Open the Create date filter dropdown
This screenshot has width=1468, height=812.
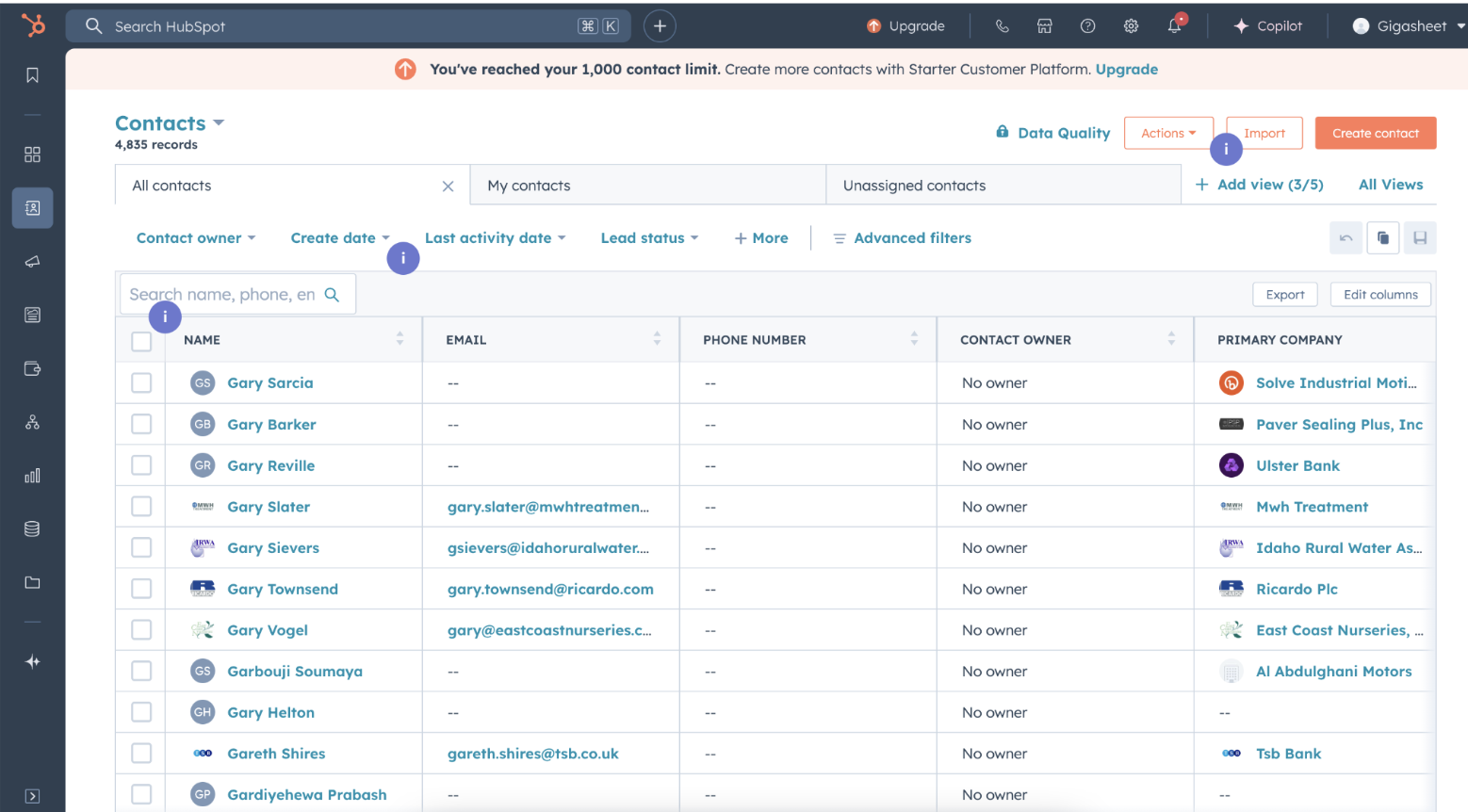(340, 238)
